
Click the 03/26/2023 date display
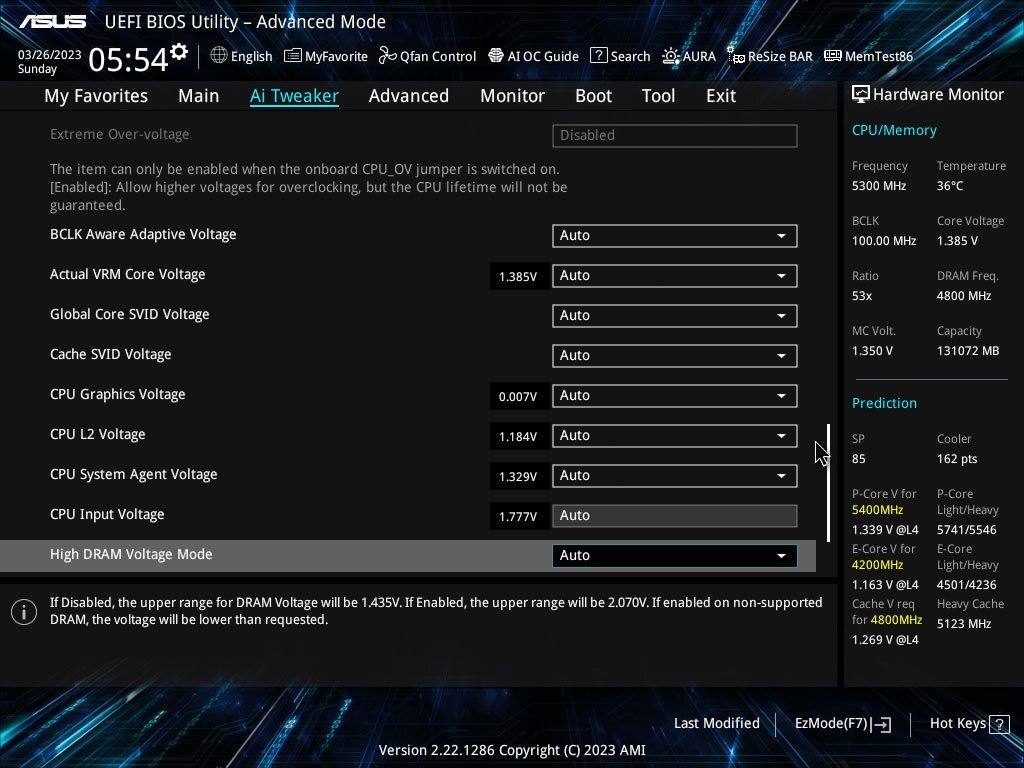[x=50, y=55]
